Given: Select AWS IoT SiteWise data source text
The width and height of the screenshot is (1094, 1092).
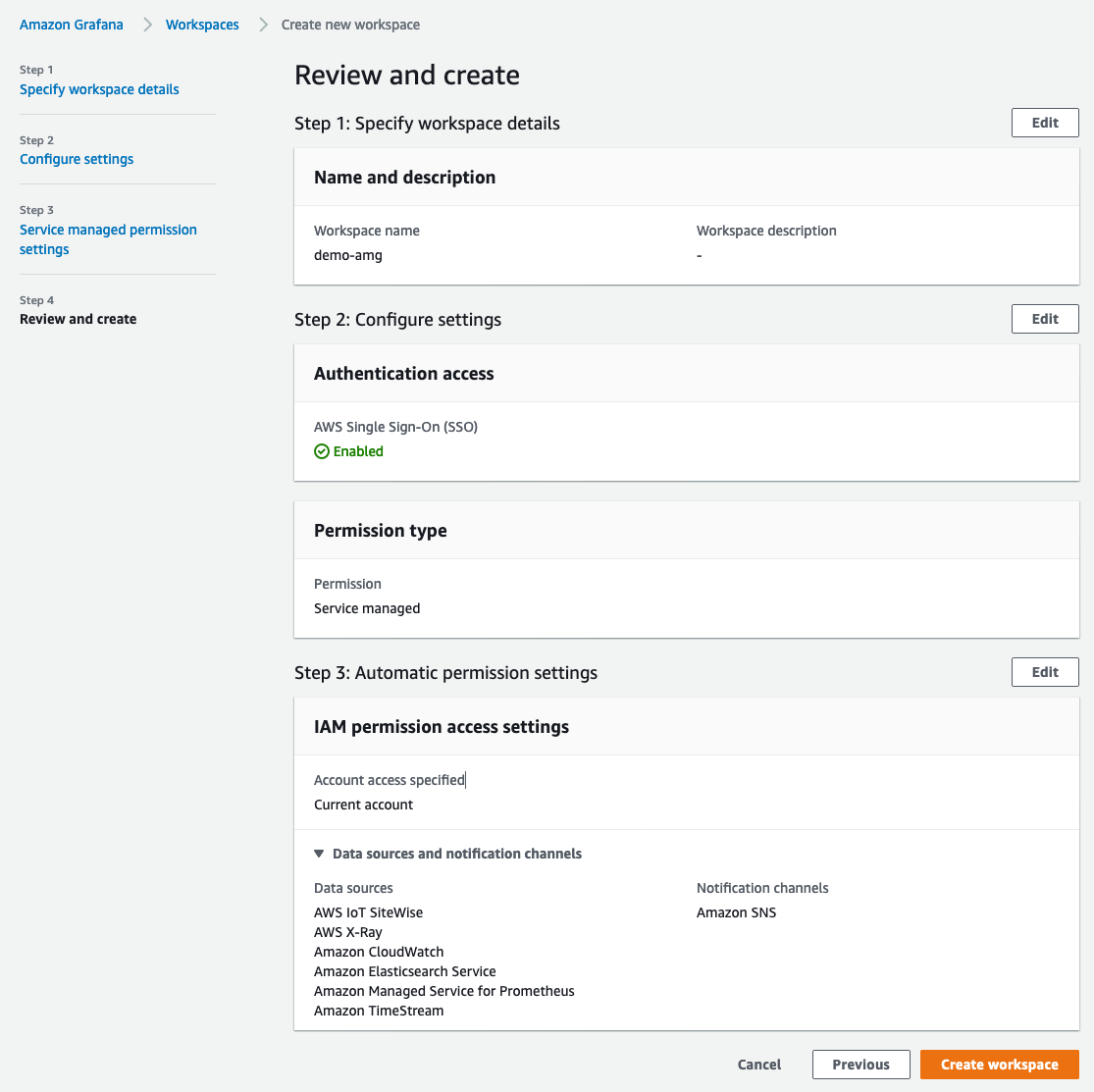Looking at the screenshot, I should pos(368,912).
